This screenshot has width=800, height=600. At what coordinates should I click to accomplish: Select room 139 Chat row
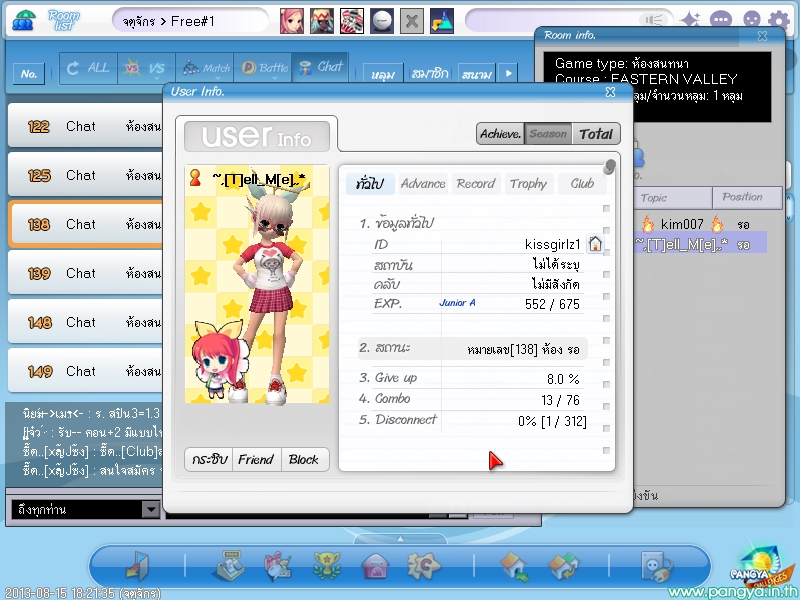click(x=86, y=273)
